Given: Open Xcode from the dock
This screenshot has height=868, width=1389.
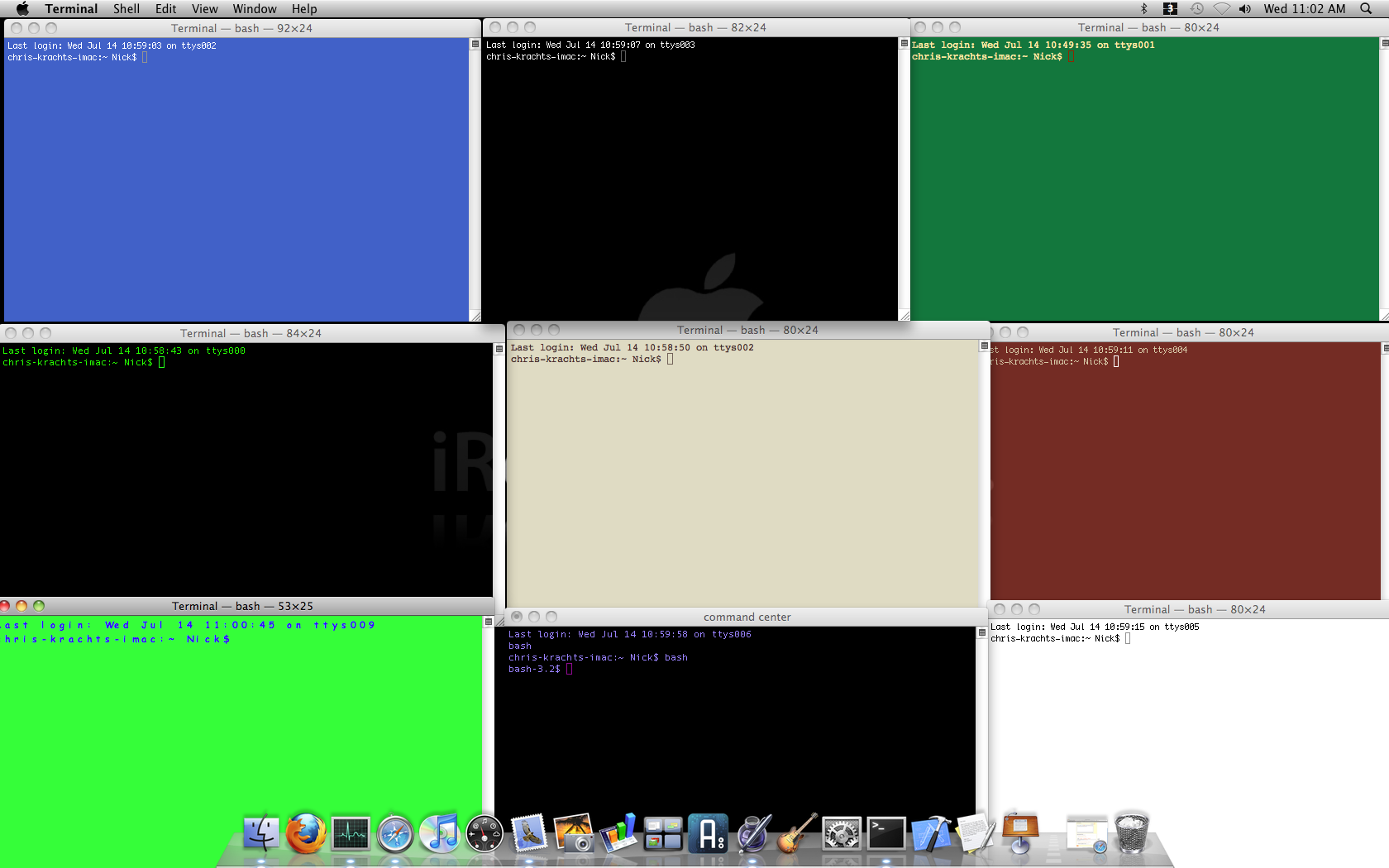Looking at the screenshot, I should click(931, 833).
